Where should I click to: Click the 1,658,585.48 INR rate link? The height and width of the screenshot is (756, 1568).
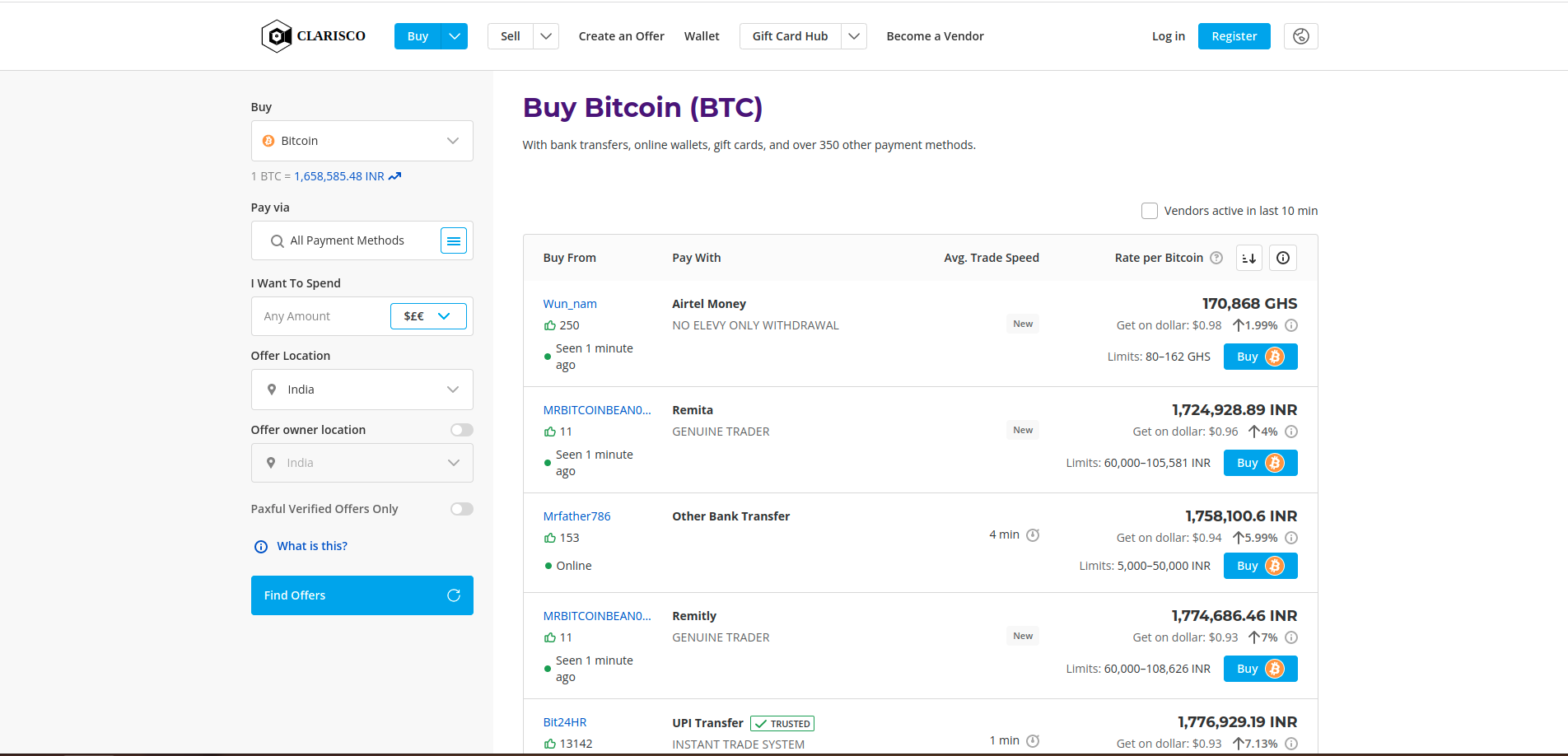(x=339, y=176)
